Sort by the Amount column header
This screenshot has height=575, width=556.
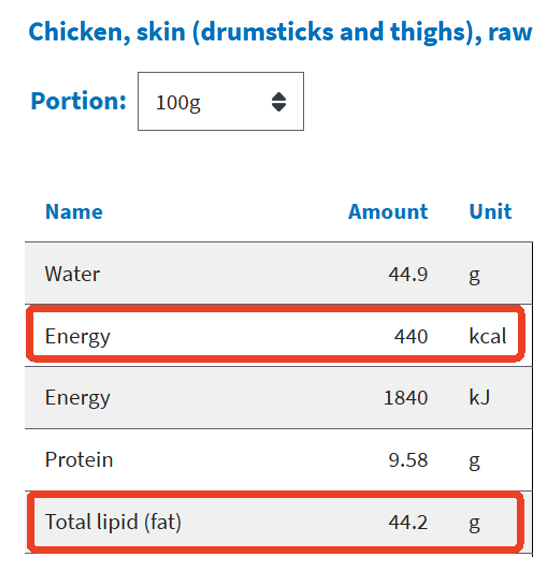388,212
